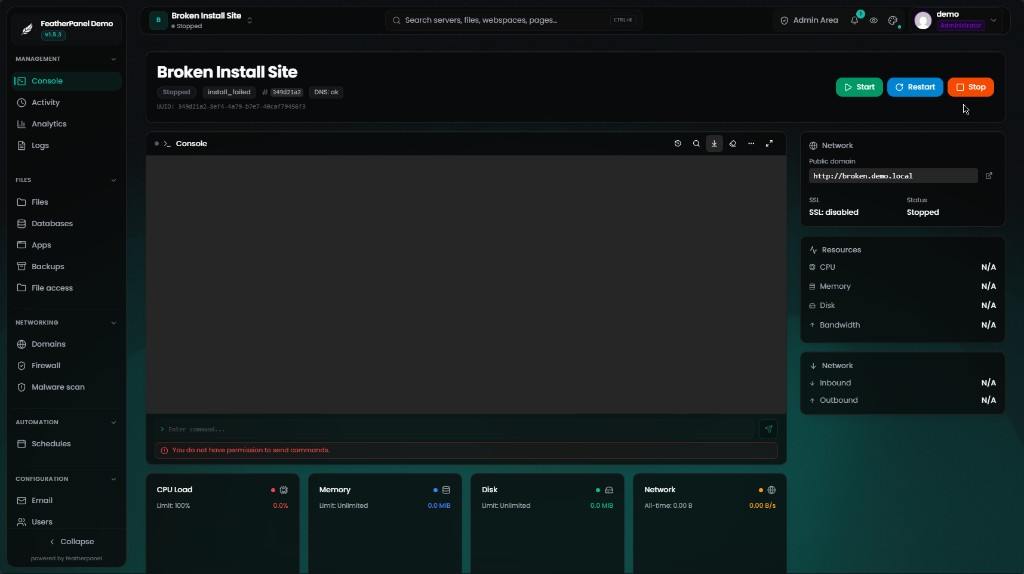Open Analytics from sidebar
Screen dimensions: 1024x574
coord(67,124)
